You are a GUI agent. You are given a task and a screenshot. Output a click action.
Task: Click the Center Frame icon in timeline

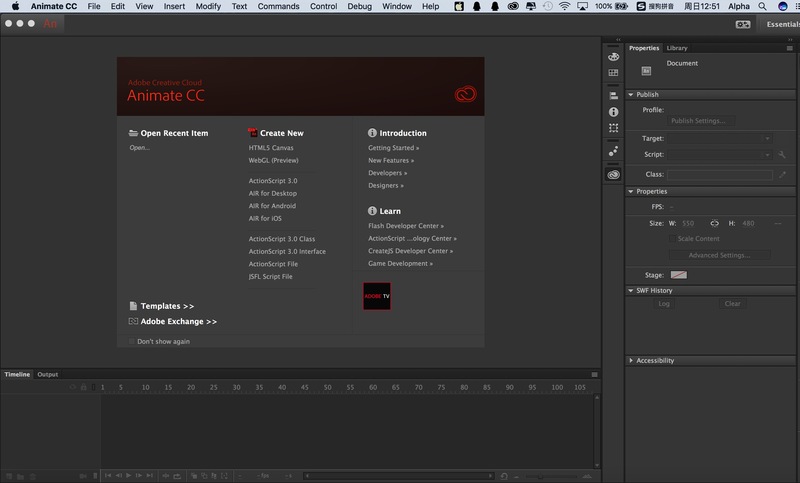pyautogui.click(x=166, y=476)
